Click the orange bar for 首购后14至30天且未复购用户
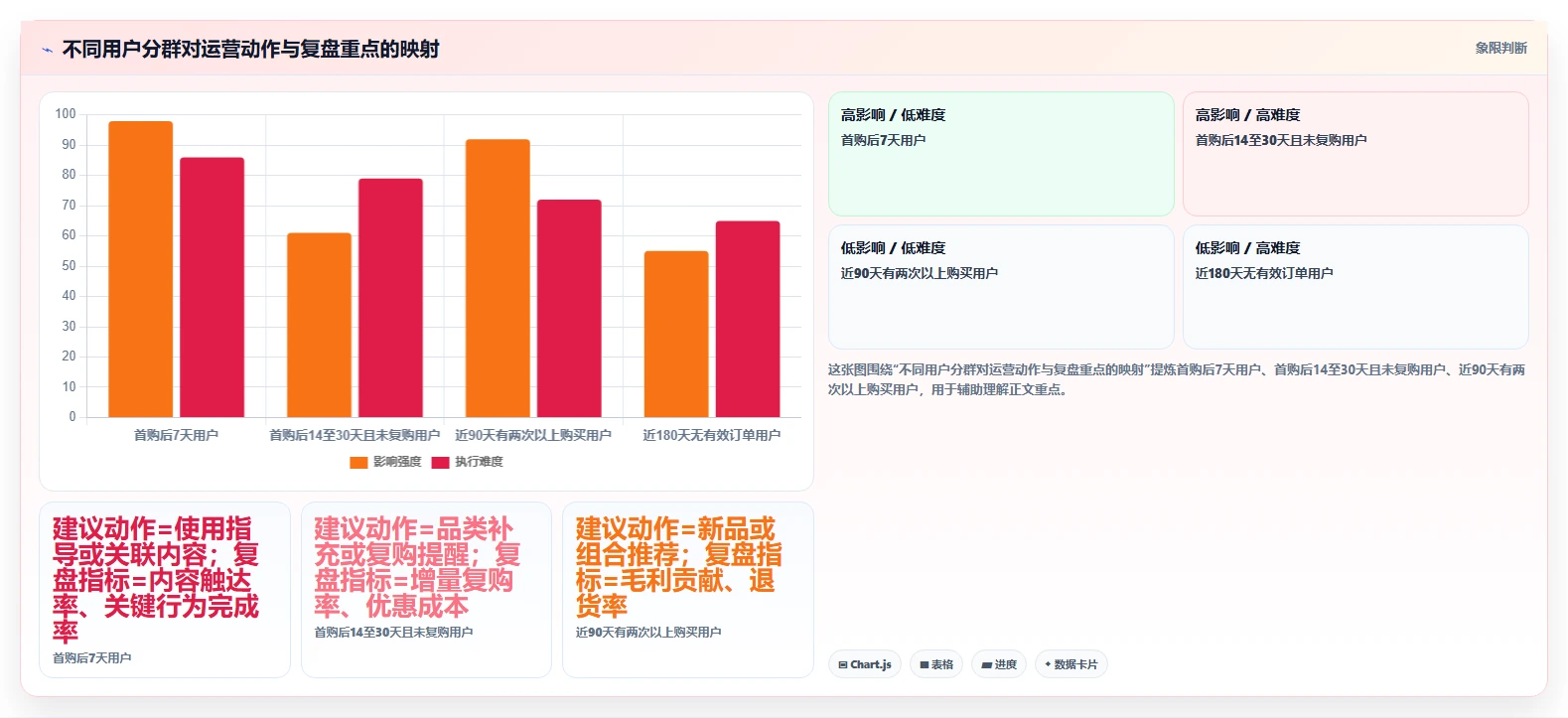The width and height of the screenshot is (1568, 718). (319, 325)
